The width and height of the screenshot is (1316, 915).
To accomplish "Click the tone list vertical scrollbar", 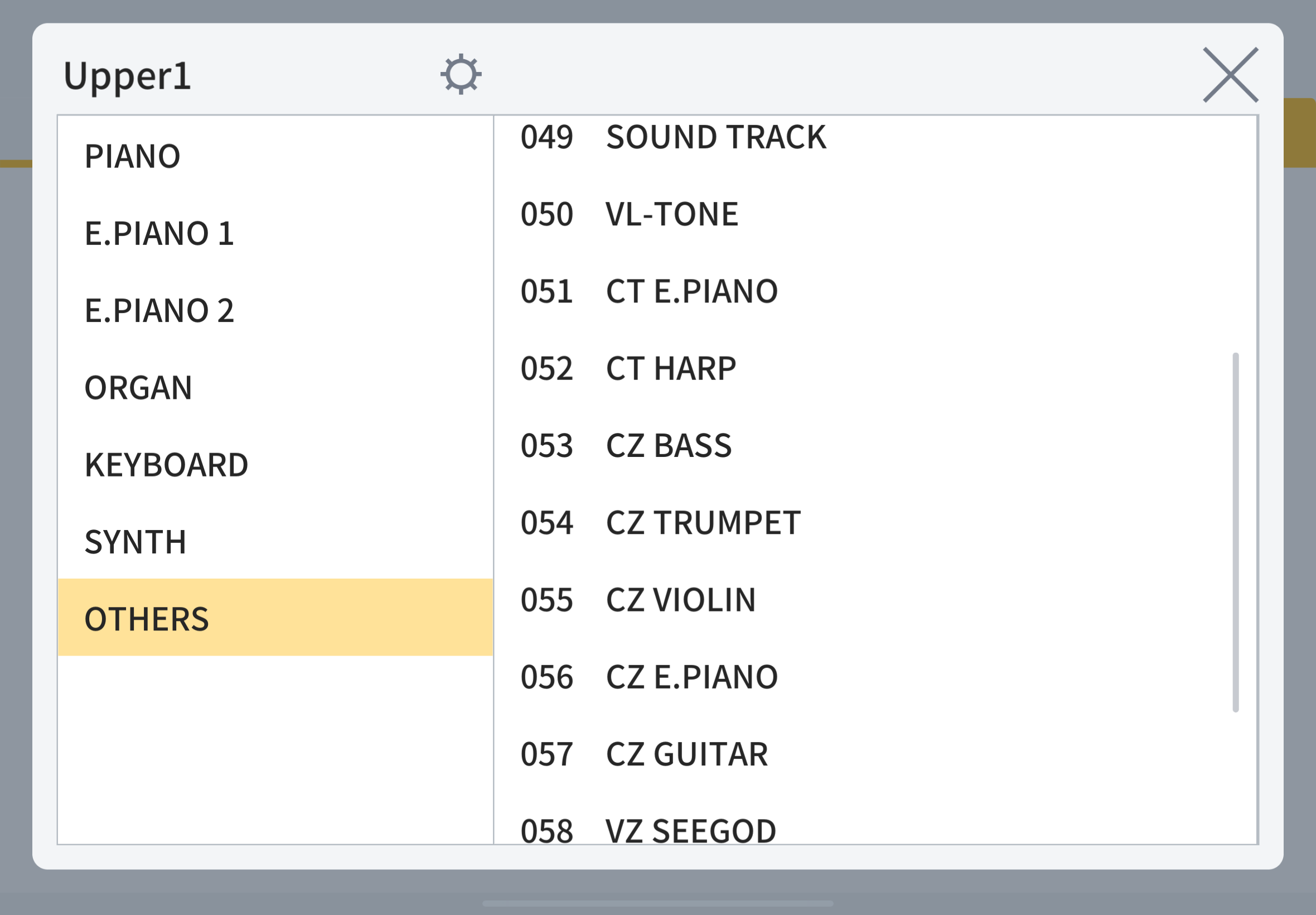I will (1235, 533).
